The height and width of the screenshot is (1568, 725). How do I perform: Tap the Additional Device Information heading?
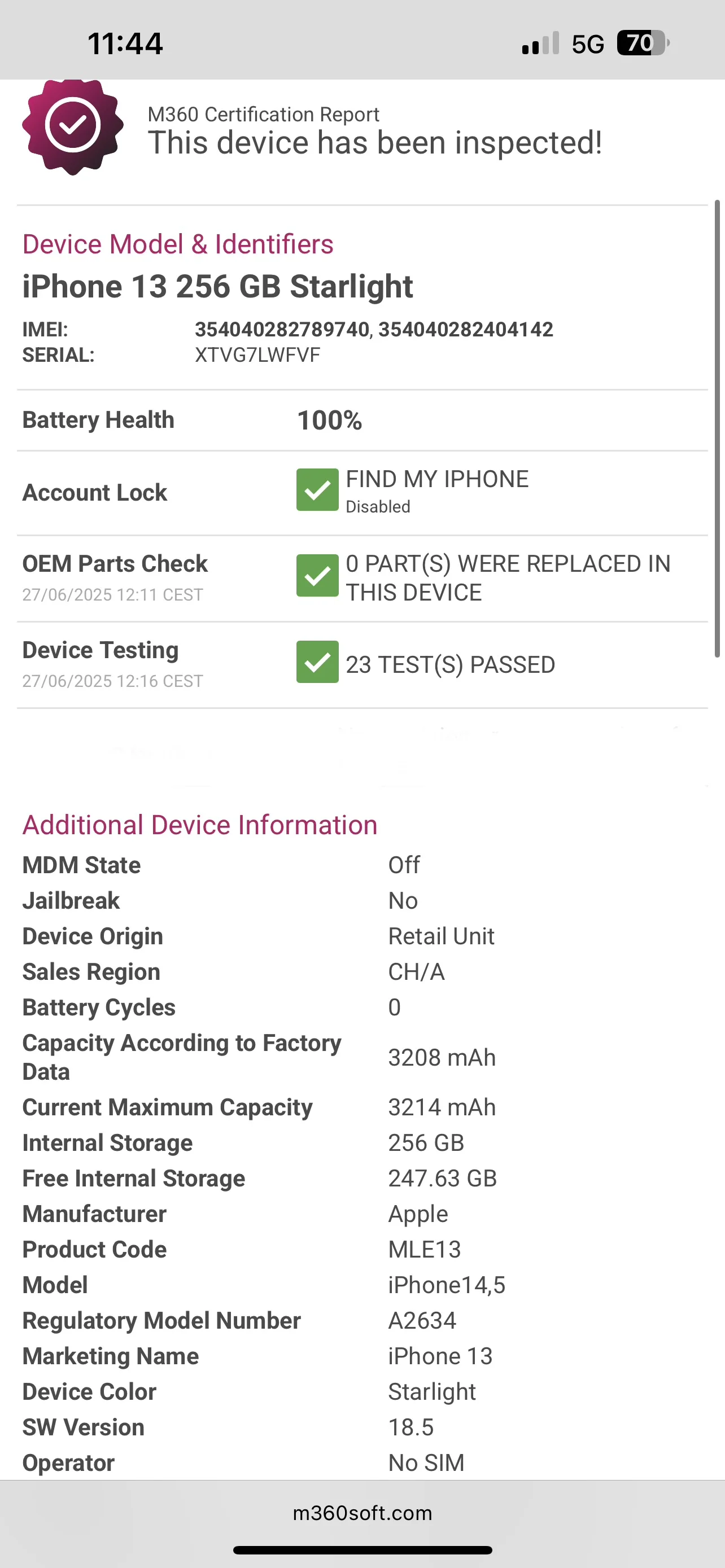200,825
